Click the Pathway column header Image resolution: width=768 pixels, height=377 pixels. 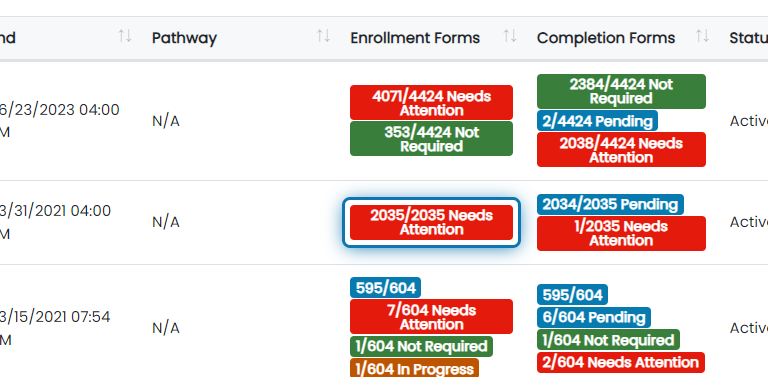(184, 38)
